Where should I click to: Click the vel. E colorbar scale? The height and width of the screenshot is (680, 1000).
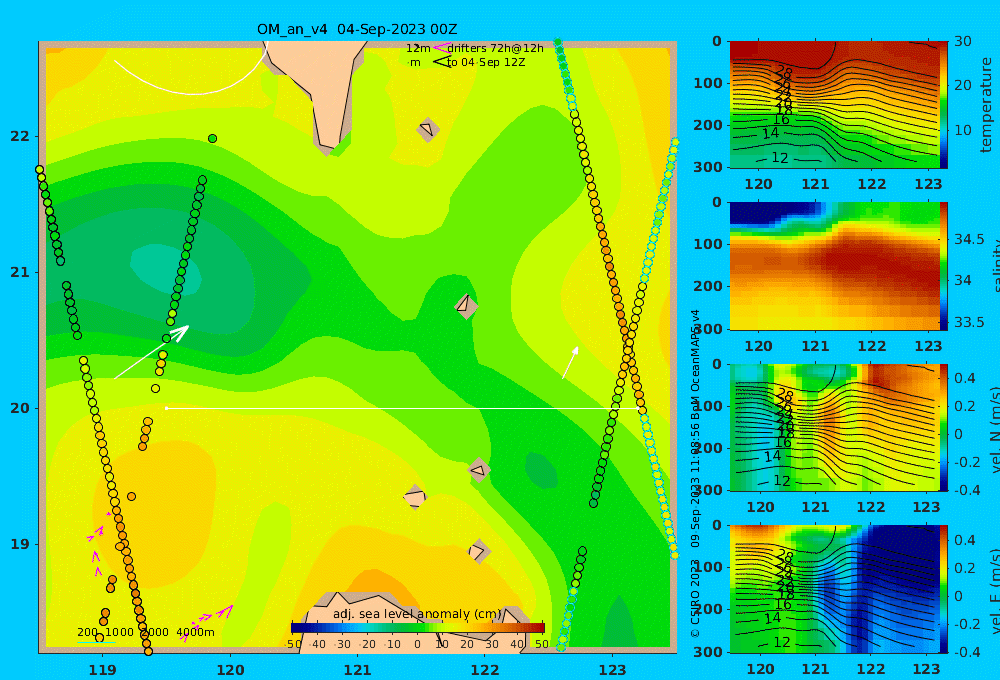click(x=943, y=589)
